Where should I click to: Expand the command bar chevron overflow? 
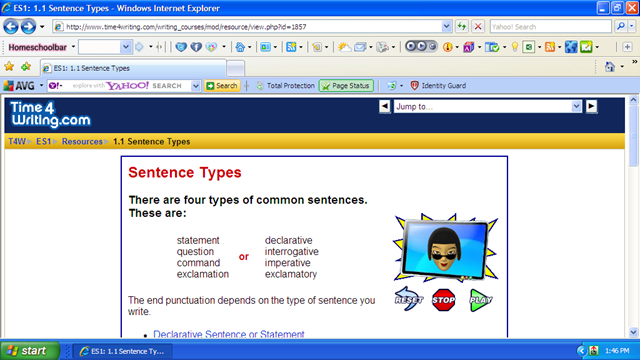point(635,62)
